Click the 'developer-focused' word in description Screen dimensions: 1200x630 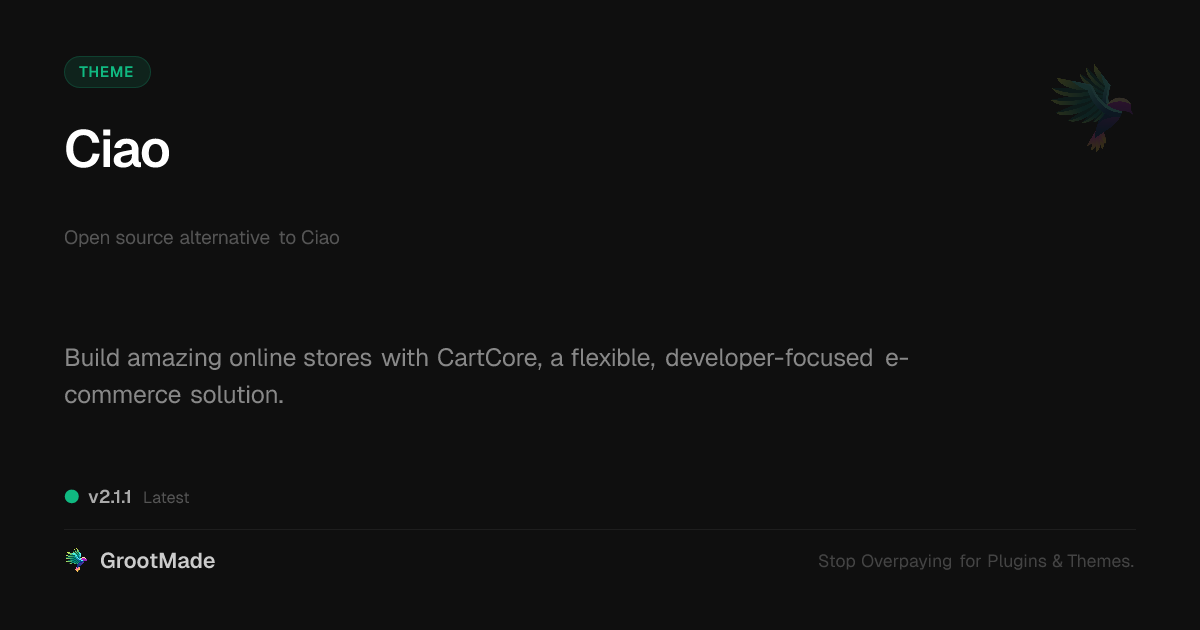(x=769, y=358)
